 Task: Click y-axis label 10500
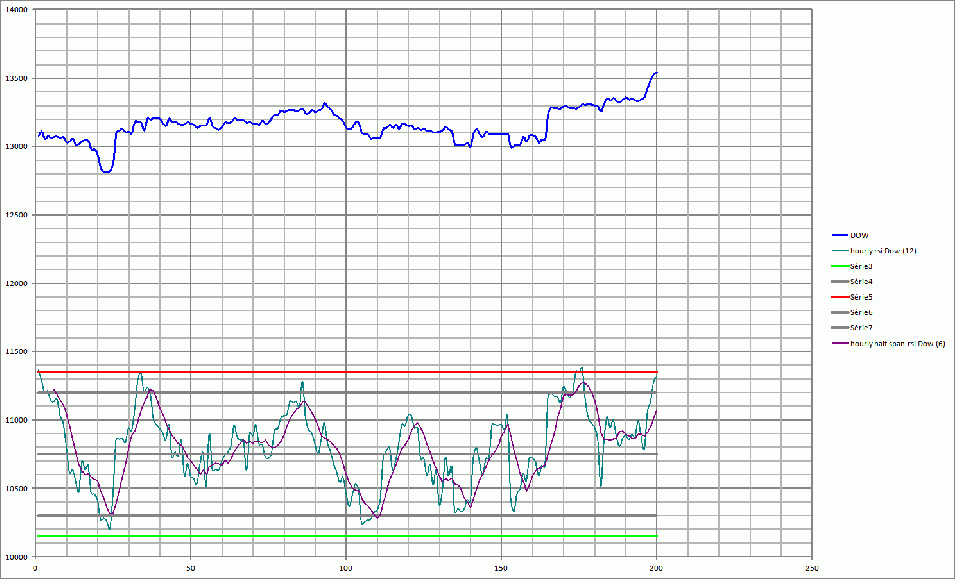click(17, 489)
